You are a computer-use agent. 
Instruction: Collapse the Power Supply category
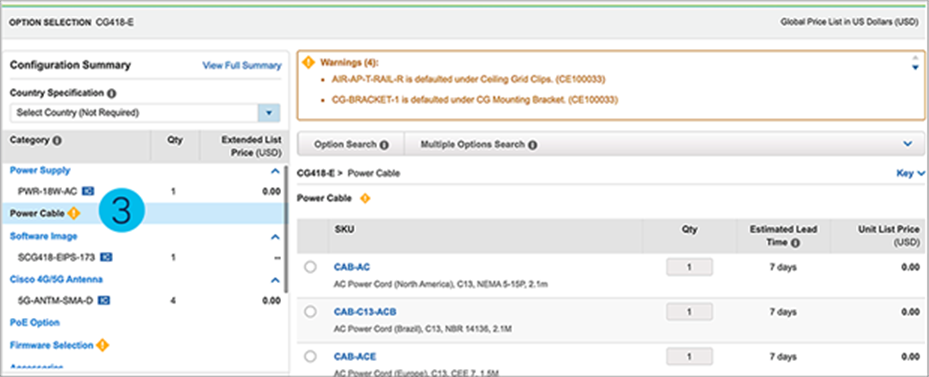click(274, 171)
